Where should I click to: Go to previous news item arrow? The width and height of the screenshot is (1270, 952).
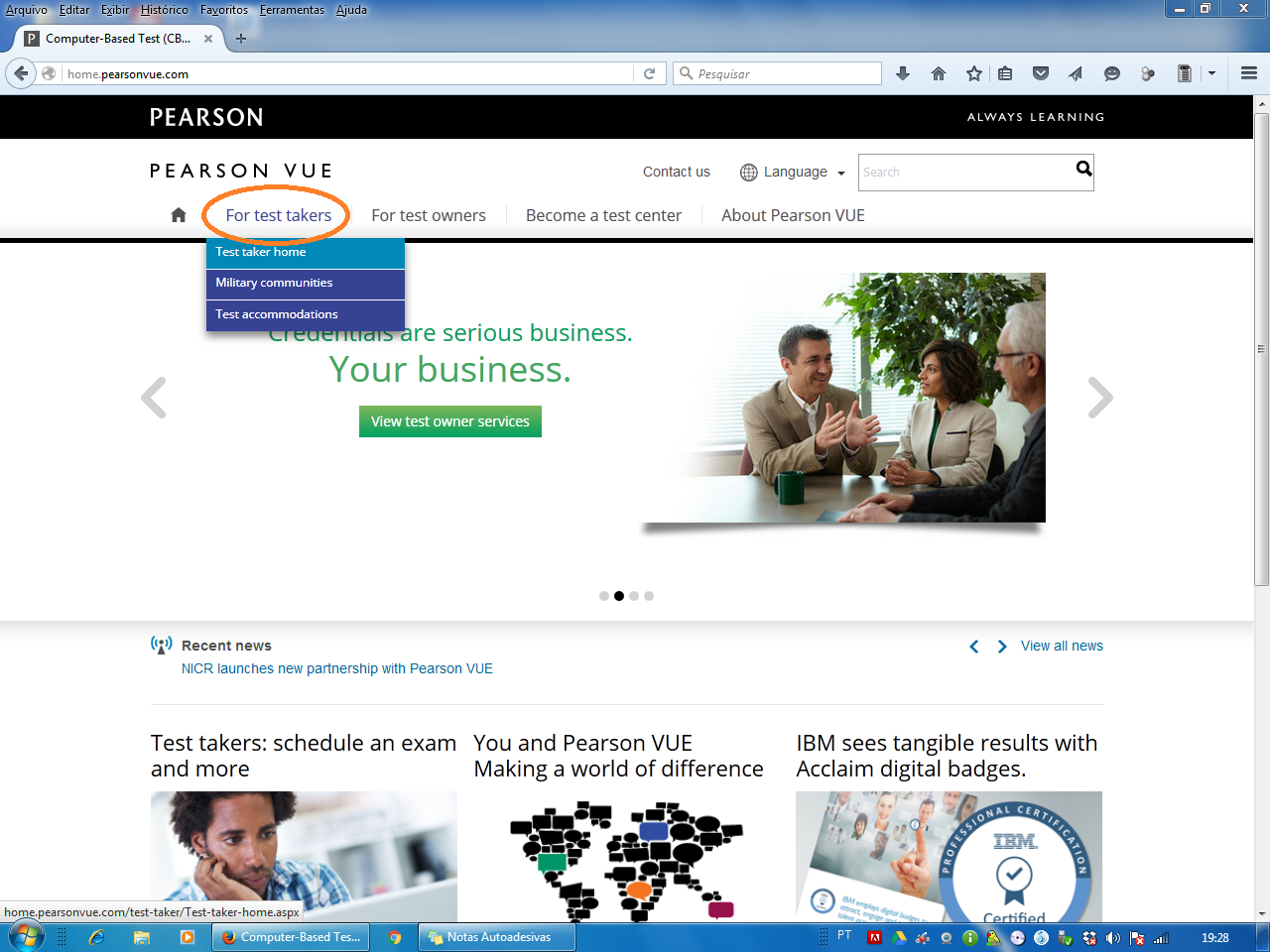tap(974, 647)
